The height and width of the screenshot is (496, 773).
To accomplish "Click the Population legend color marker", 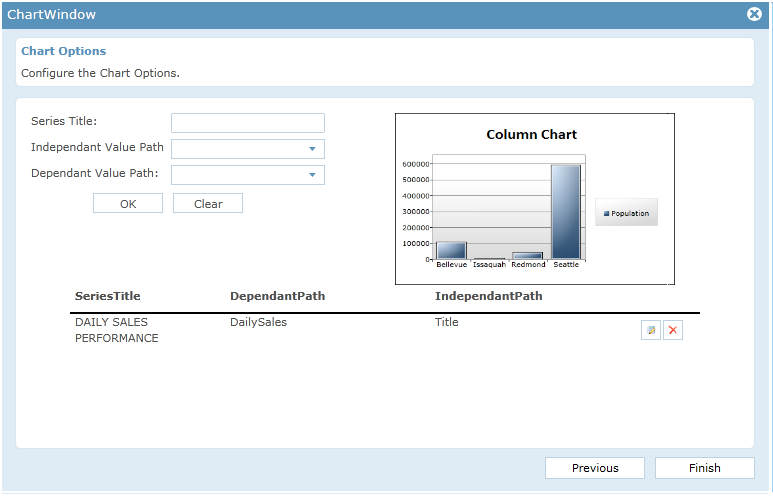I will [x=607, y=213].
